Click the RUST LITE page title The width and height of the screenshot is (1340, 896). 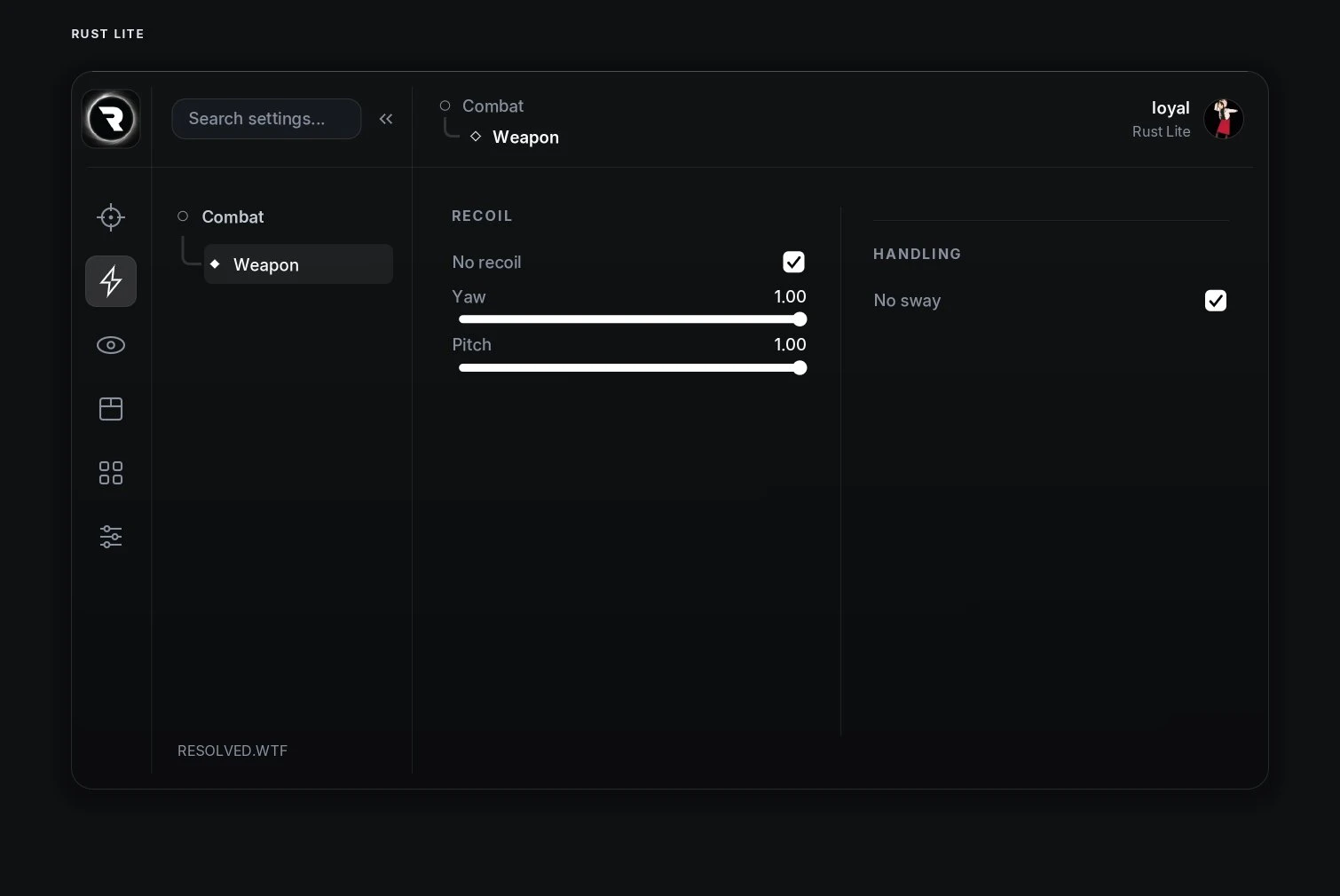click(x=107, y=34)
